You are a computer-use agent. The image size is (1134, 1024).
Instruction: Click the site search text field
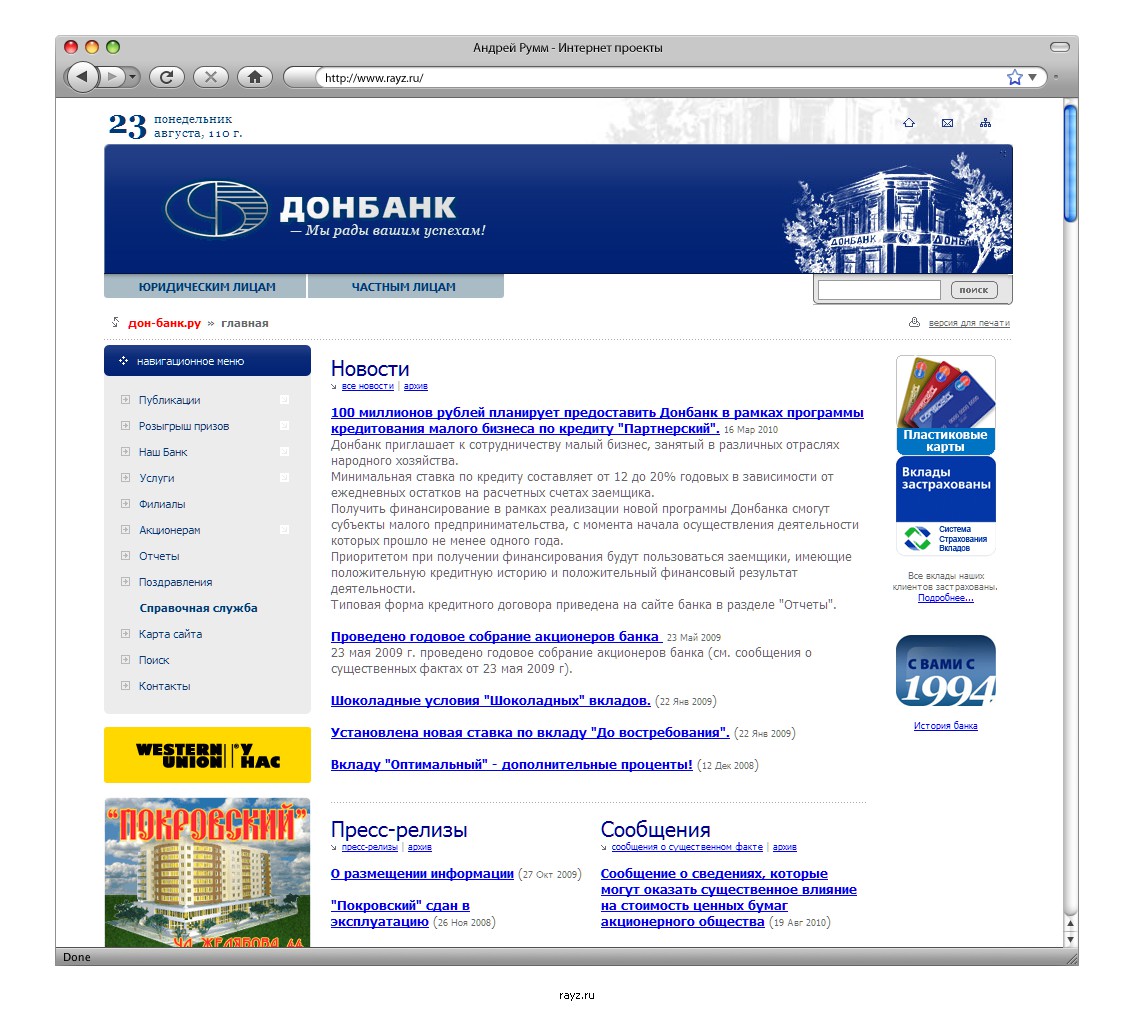pos(879,290)
